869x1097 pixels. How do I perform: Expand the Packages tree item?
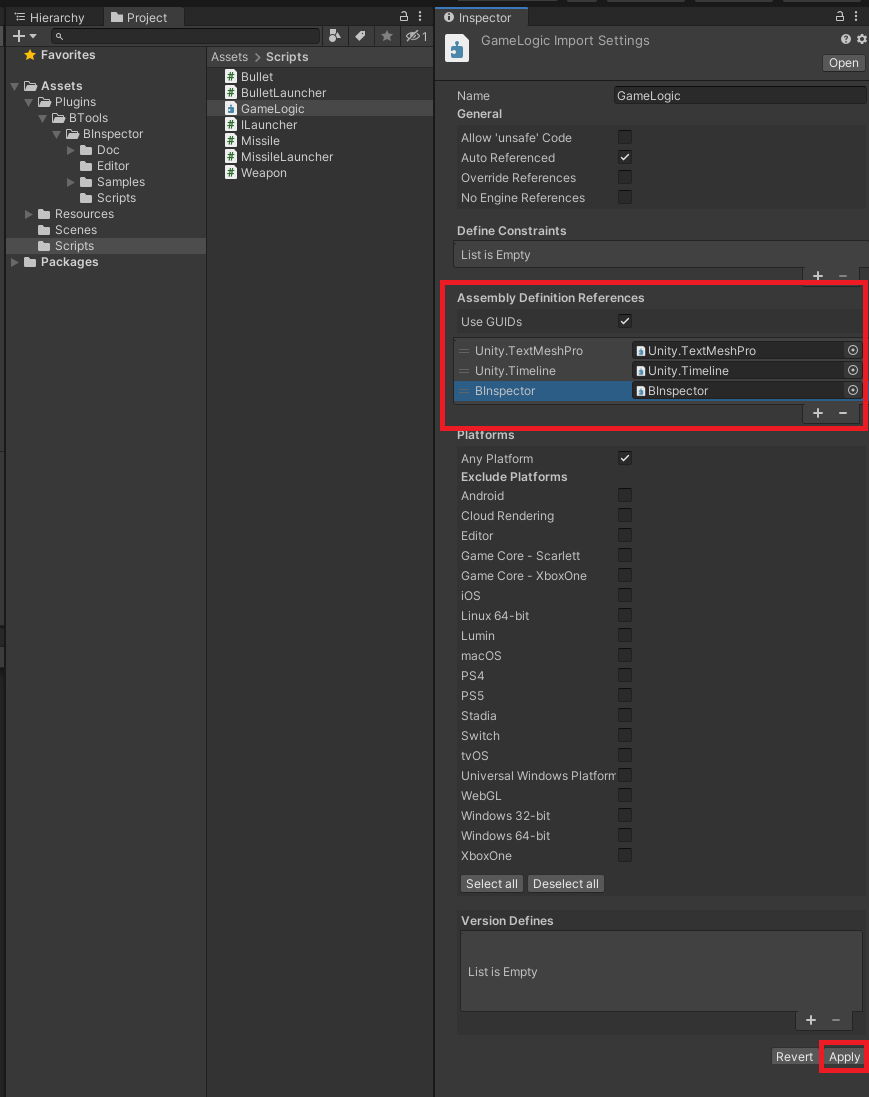[x=13, y=262]
